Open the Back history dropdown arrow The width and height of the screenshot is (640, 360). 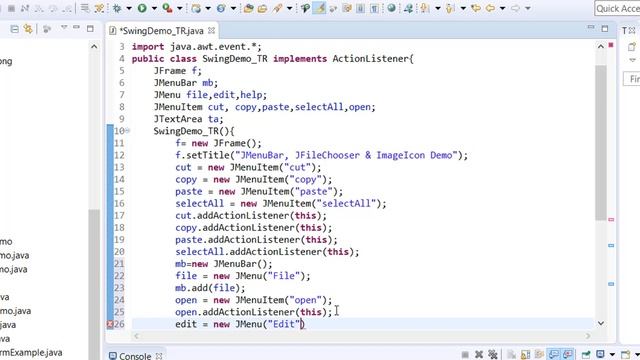502,8
